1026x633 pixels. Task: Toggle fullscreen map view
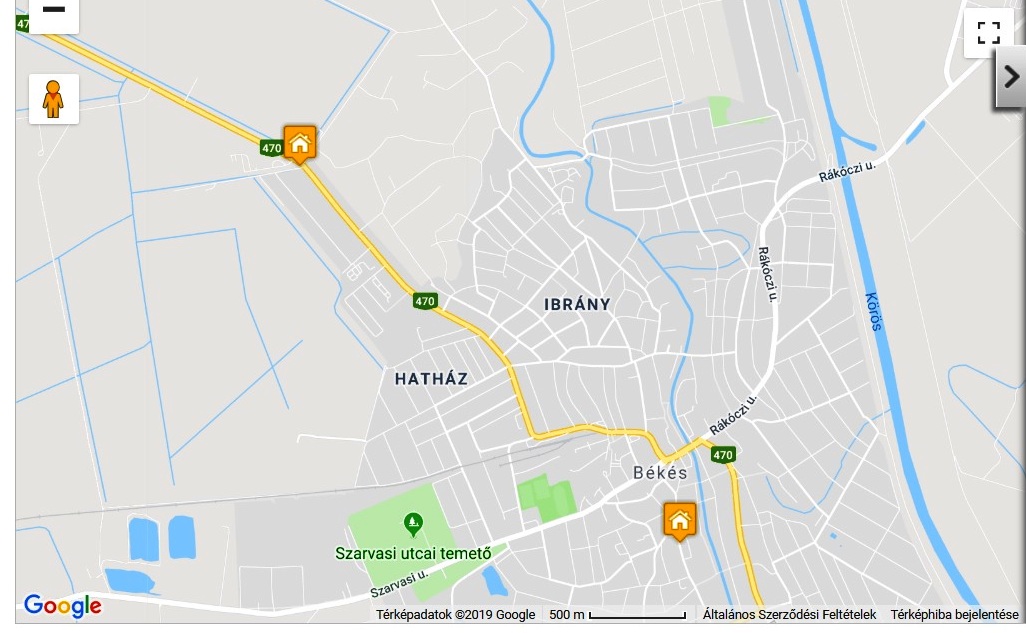click(x=989, y=33)
